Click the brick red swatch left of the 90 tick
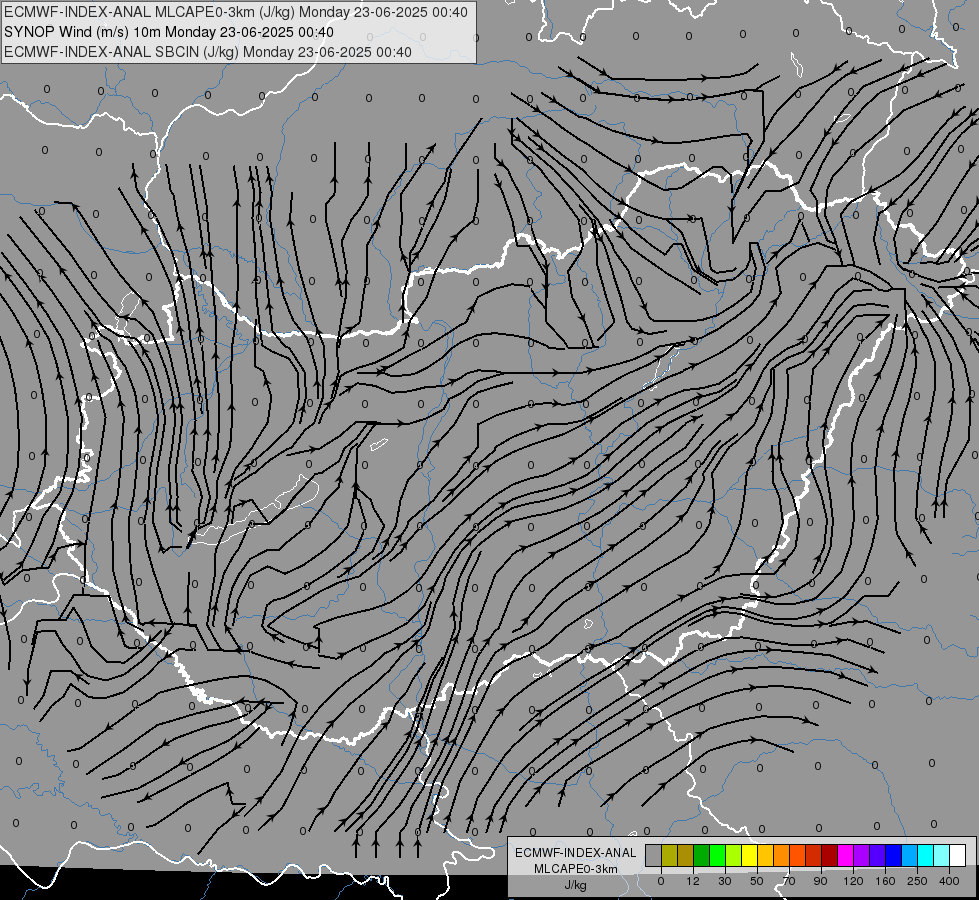This screenshot has width=979, height=900. (x=814, y=855)
